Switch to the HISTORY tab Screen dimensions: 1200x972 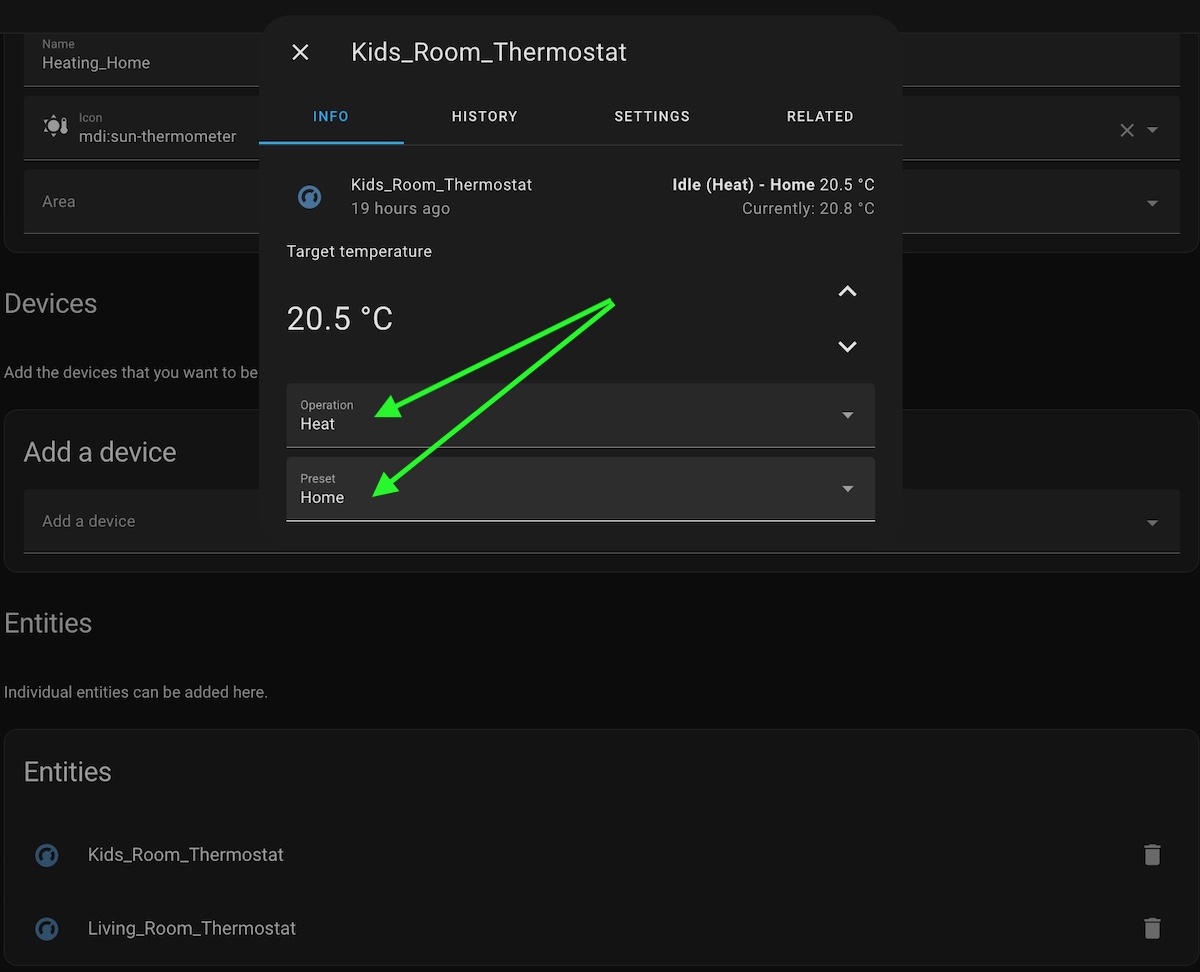click(484, 116)
